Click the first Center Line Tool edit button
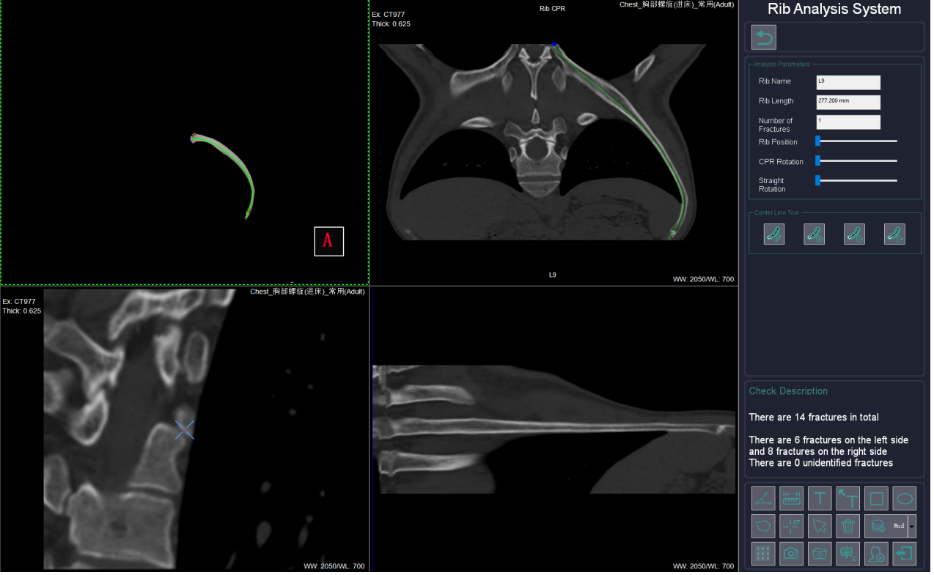 [x=774, y=234]
